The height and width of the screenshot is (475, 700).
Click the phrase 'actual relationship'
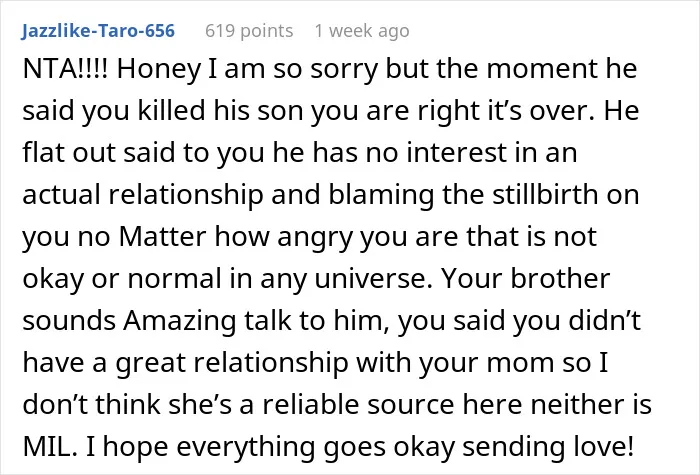142,196
